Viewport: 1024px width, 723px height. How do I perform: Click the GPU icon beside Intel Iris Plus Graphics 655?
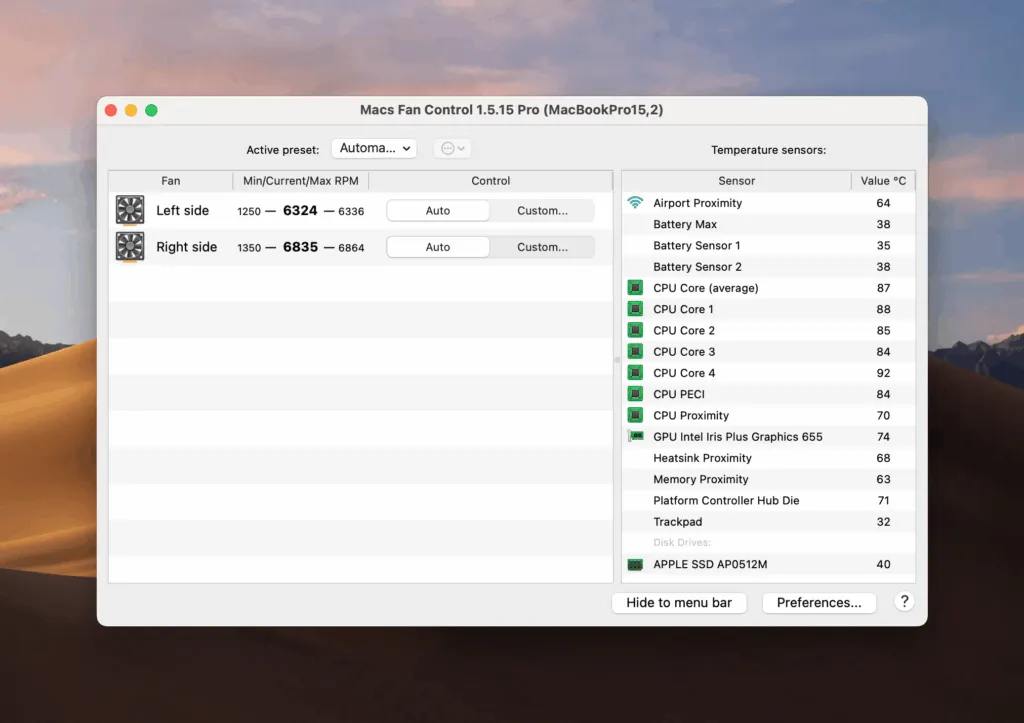pyautogui.click(x=634, y=436)
